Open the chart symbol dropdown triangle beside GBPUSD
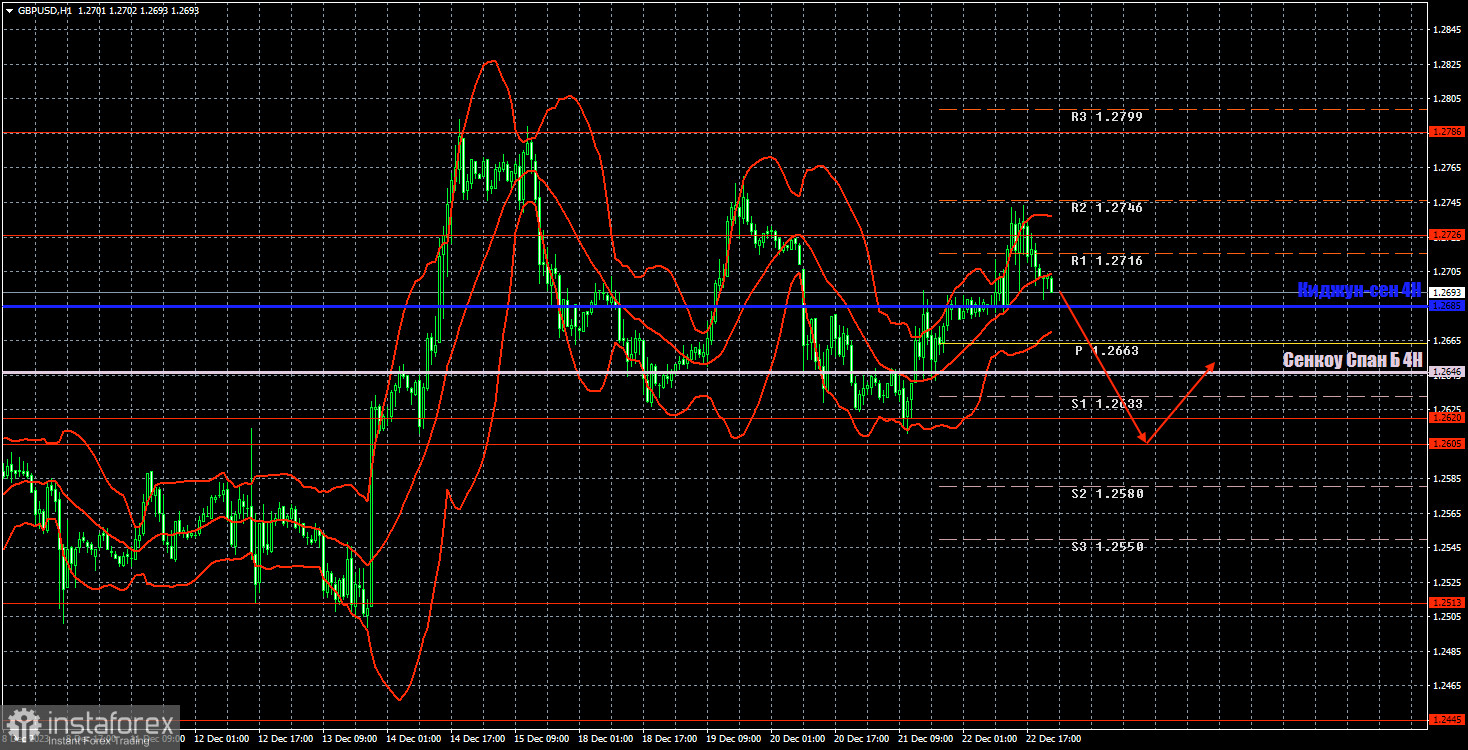 (x=9, y=10)
